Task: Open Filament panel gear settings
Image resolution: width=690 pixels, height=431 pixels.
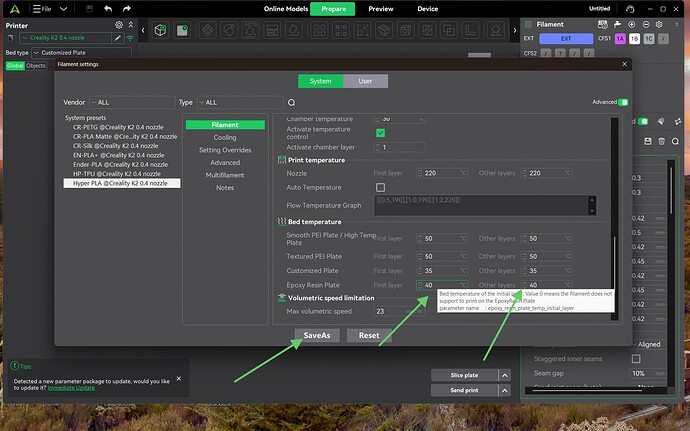Action: (659, 25)
